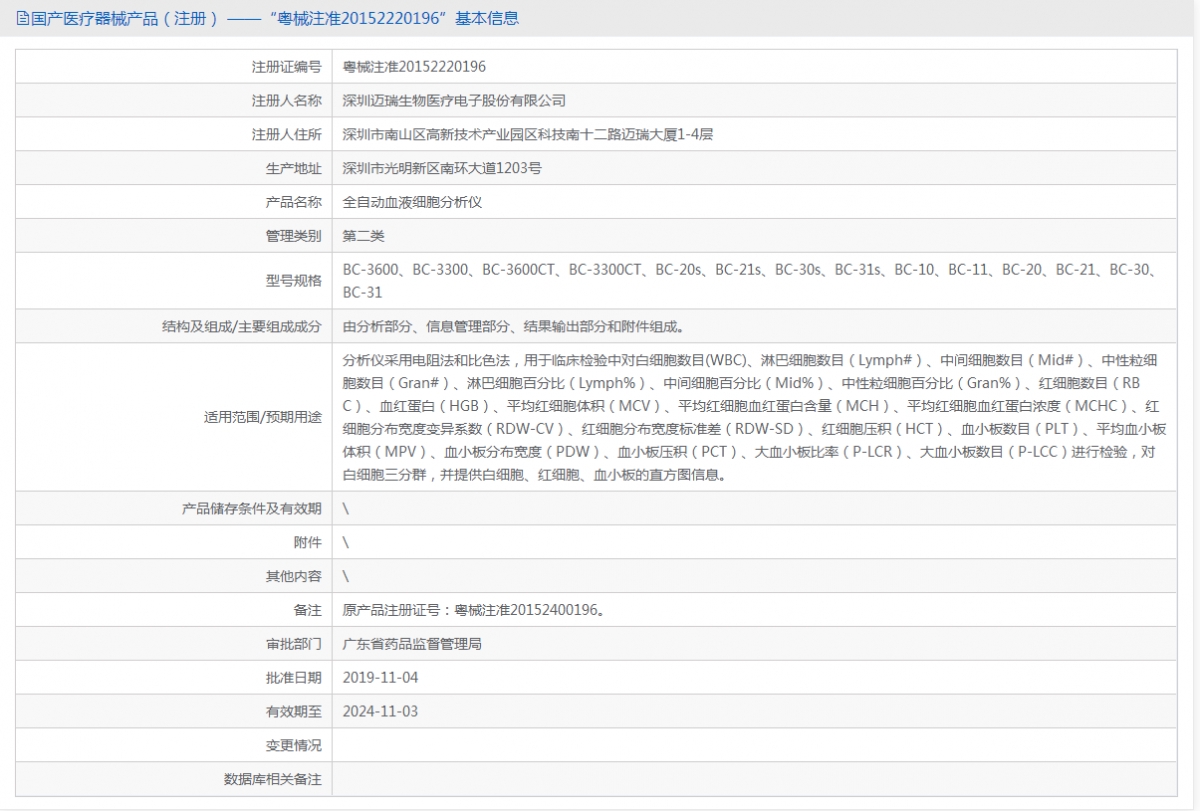The image size is (1200, 811).
Task: Select the intended use paragraph starting 分析仪采用电阻法
Action: (754, 417)
